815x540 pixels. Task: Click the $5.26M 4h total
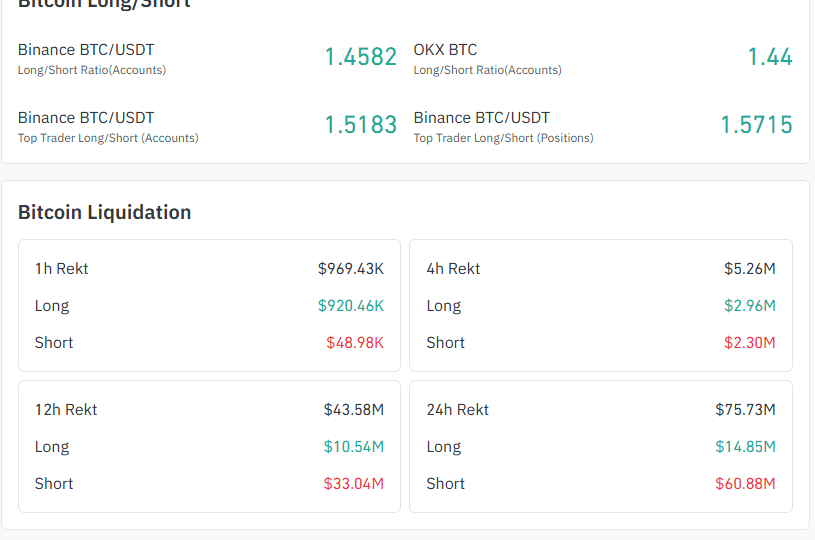pyautogui.click(x=750, y=269)
